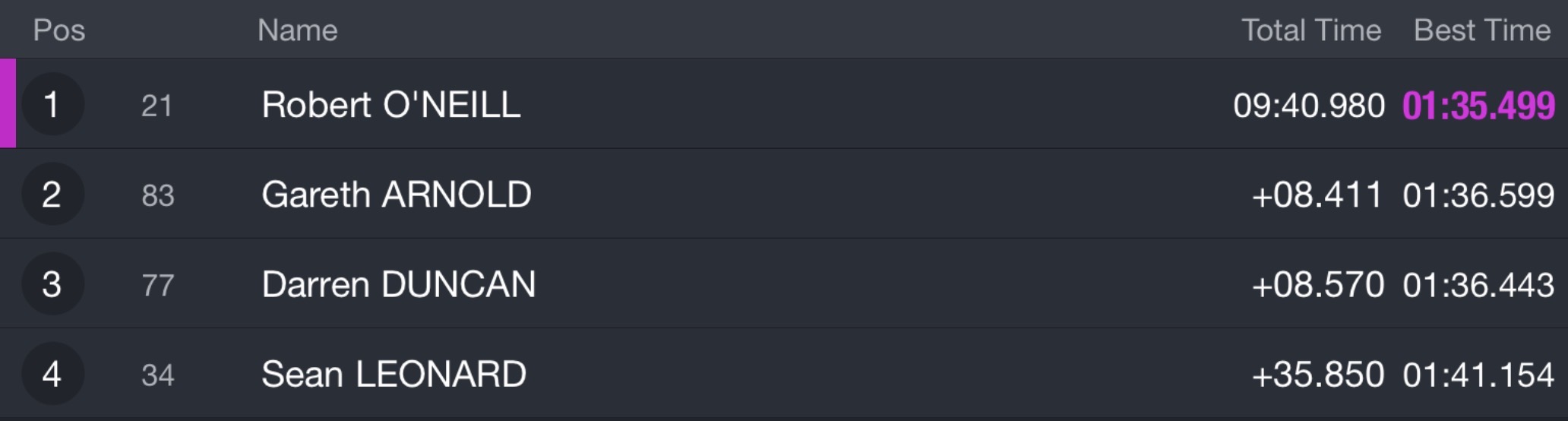This screenshot has width=1568, height=421.
Task: Click car number 83
Action: (158, 195)
